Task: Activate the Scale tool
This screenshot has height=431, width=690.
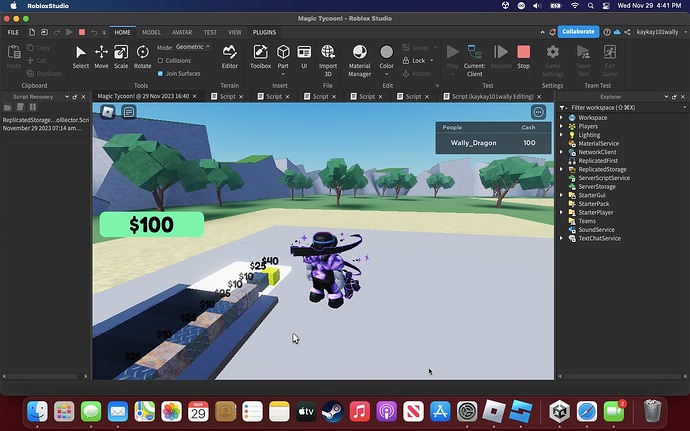Action: (121, 57)
